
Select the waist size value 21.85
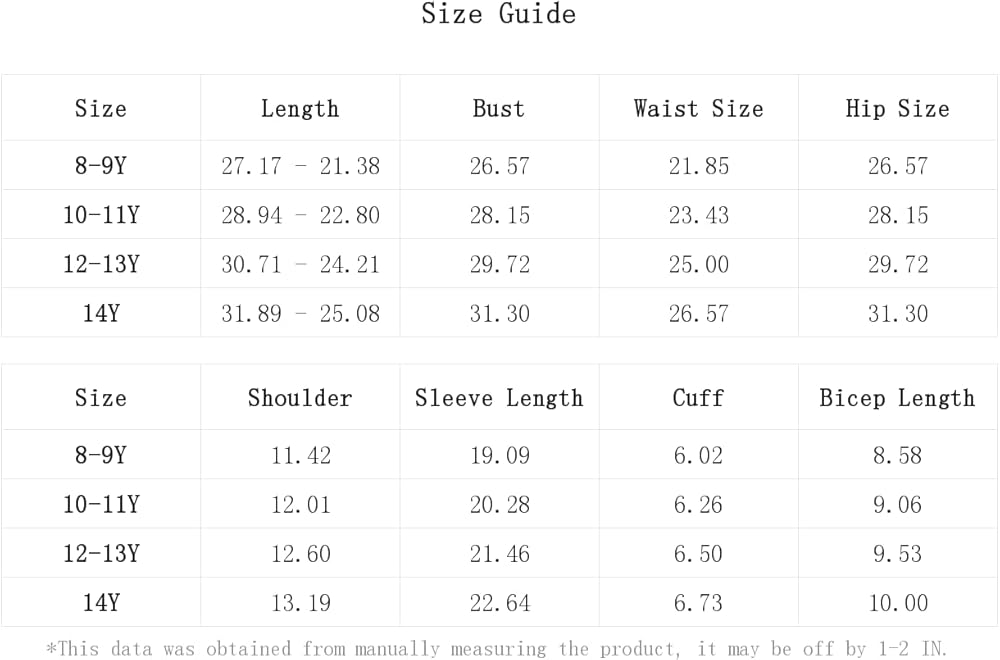pyautogui.click(x=698, y=166)
